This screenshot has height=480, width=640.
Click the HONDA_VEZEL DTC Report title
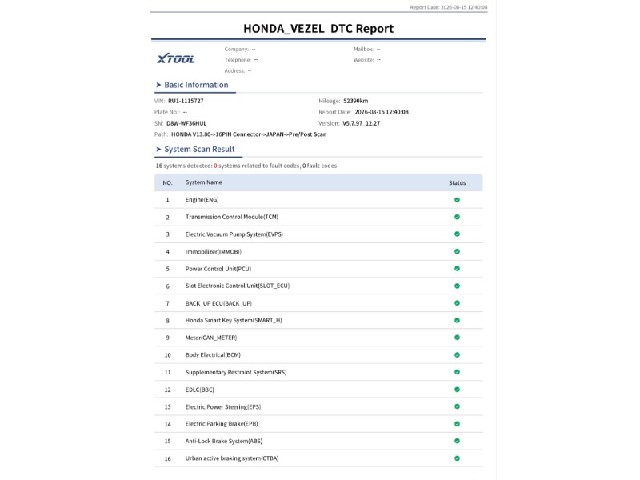tap(318, 29)
